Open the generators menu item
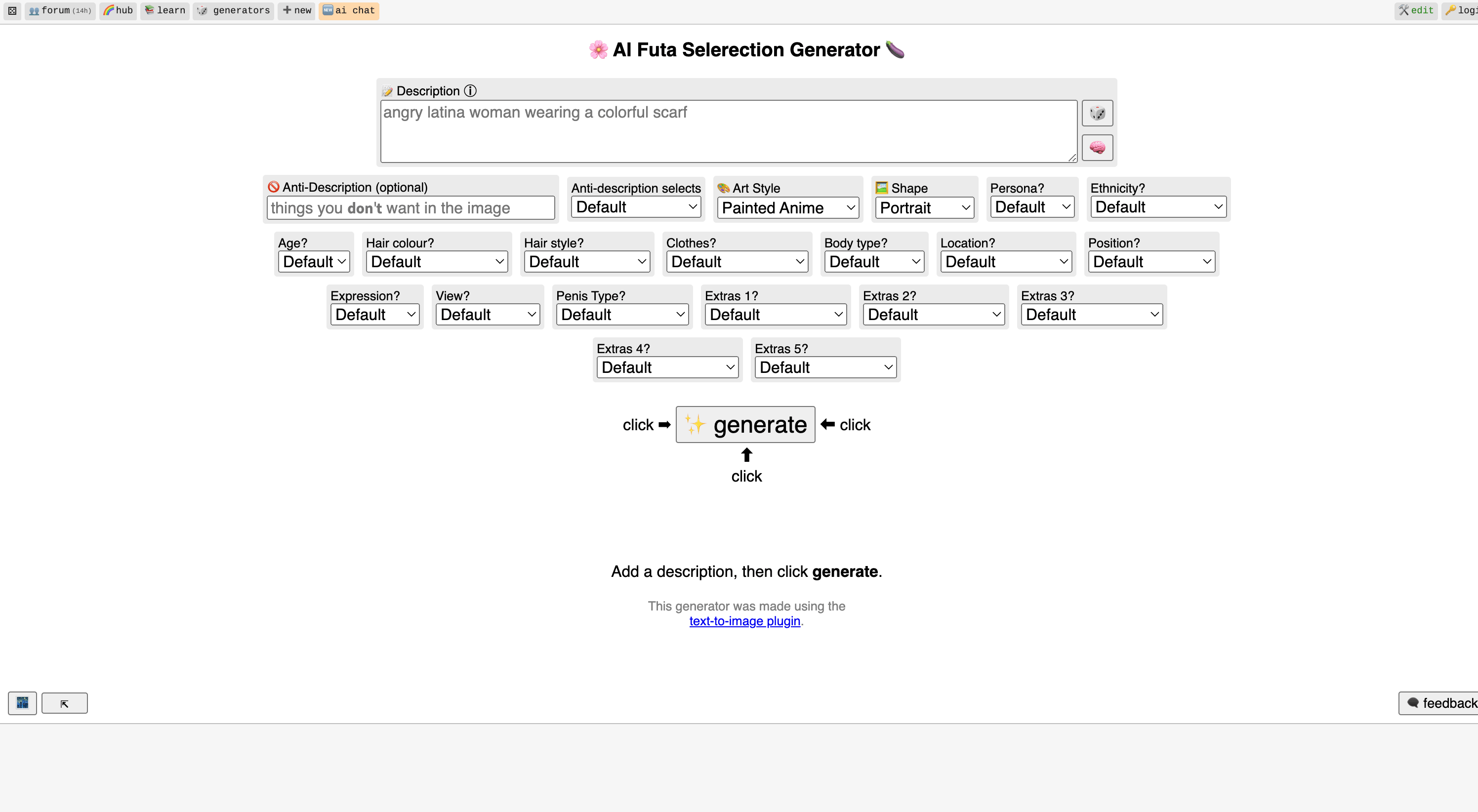Screen dimensions: 1478x812 tap(233, 10)
